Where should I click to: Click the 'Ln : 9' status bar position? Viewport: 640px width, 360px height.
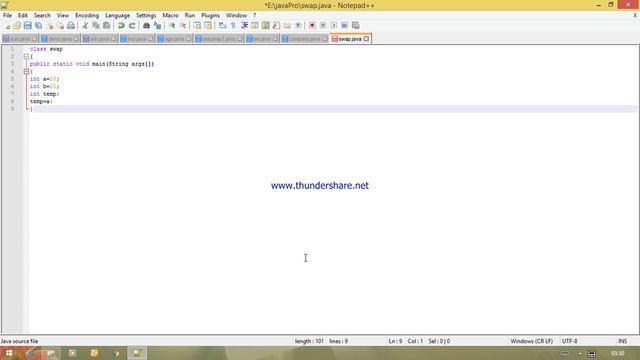coord(395,341)
